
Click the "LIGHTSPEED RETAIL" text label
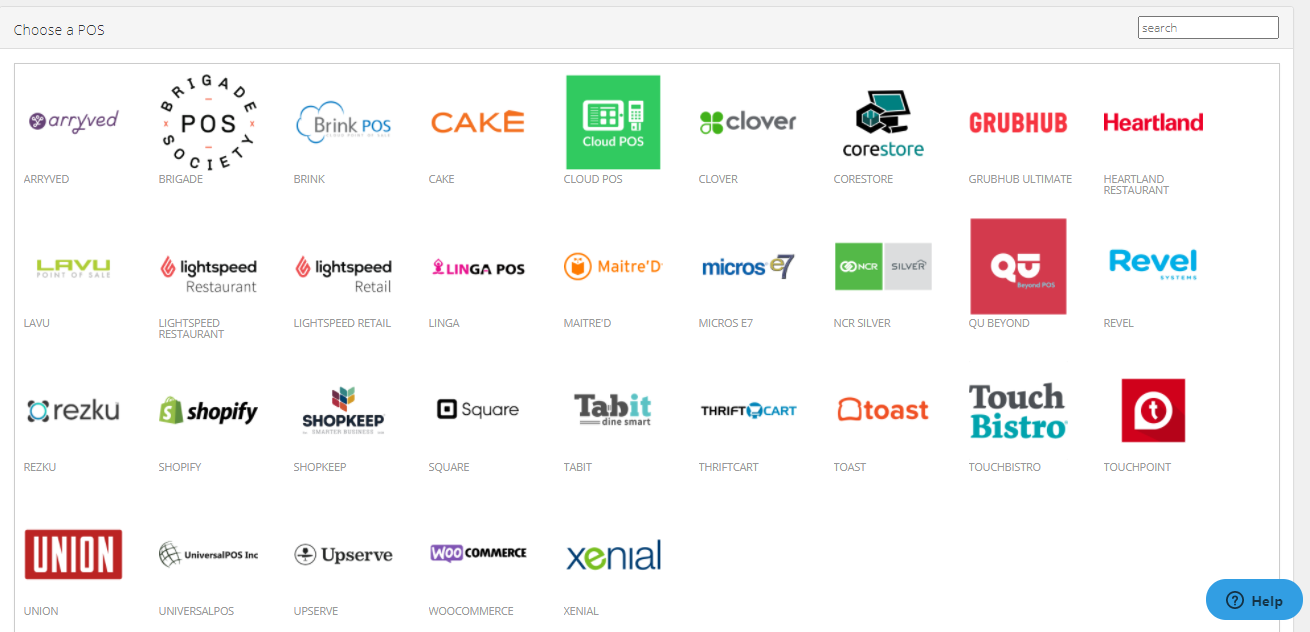coord(342,323)
